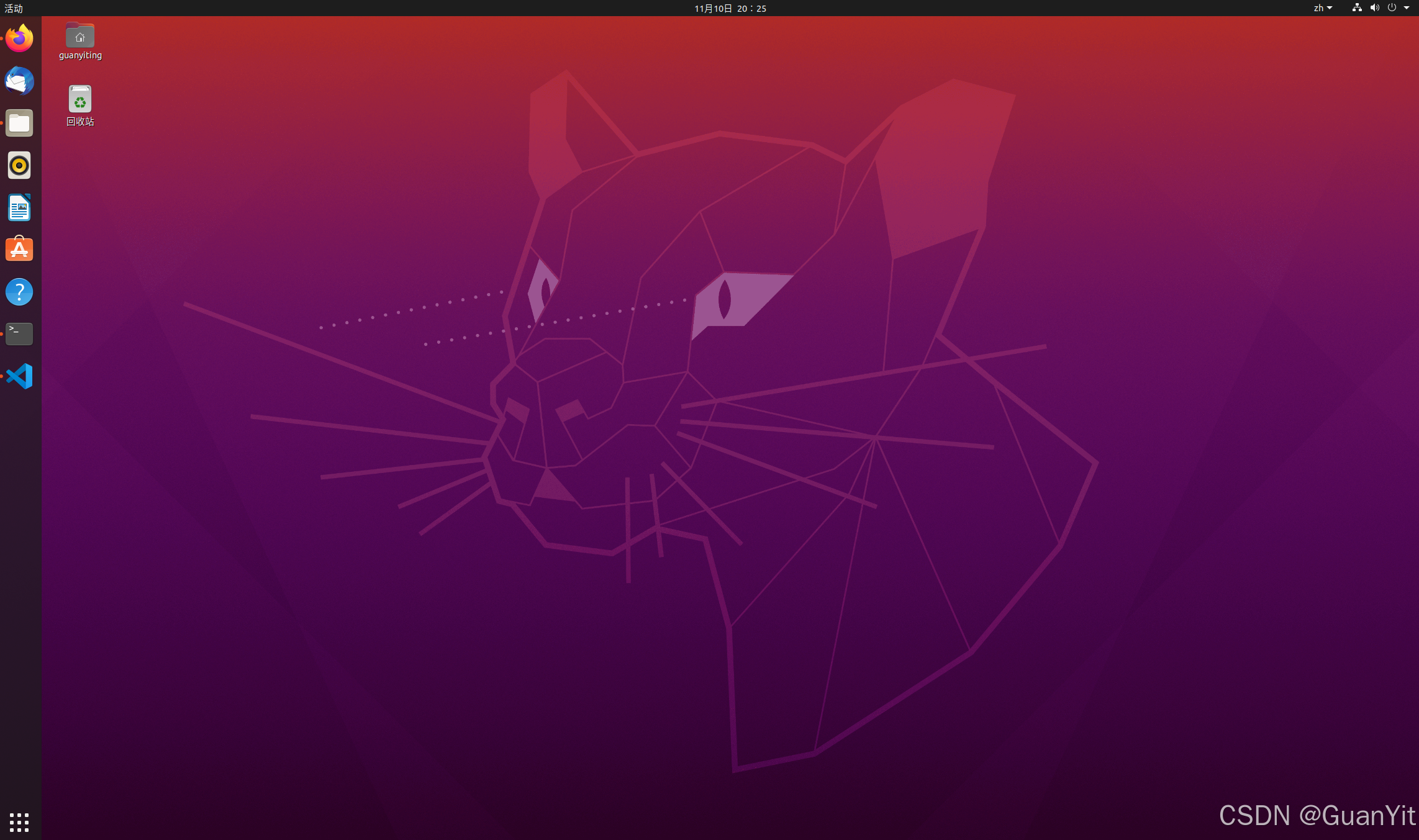The width and height of the screenshot is (1419, 840).
Task: Open the date and time menu
Action: click(730, 8)
